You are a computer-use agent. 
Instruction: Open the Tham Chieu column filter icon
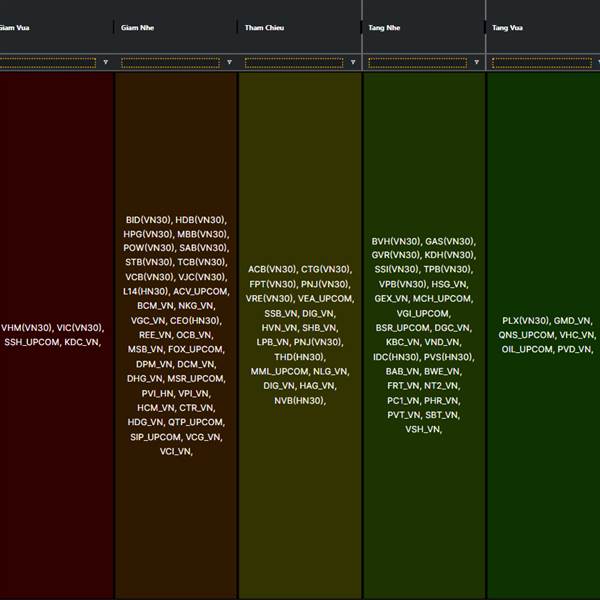click(x=353, y=62)
